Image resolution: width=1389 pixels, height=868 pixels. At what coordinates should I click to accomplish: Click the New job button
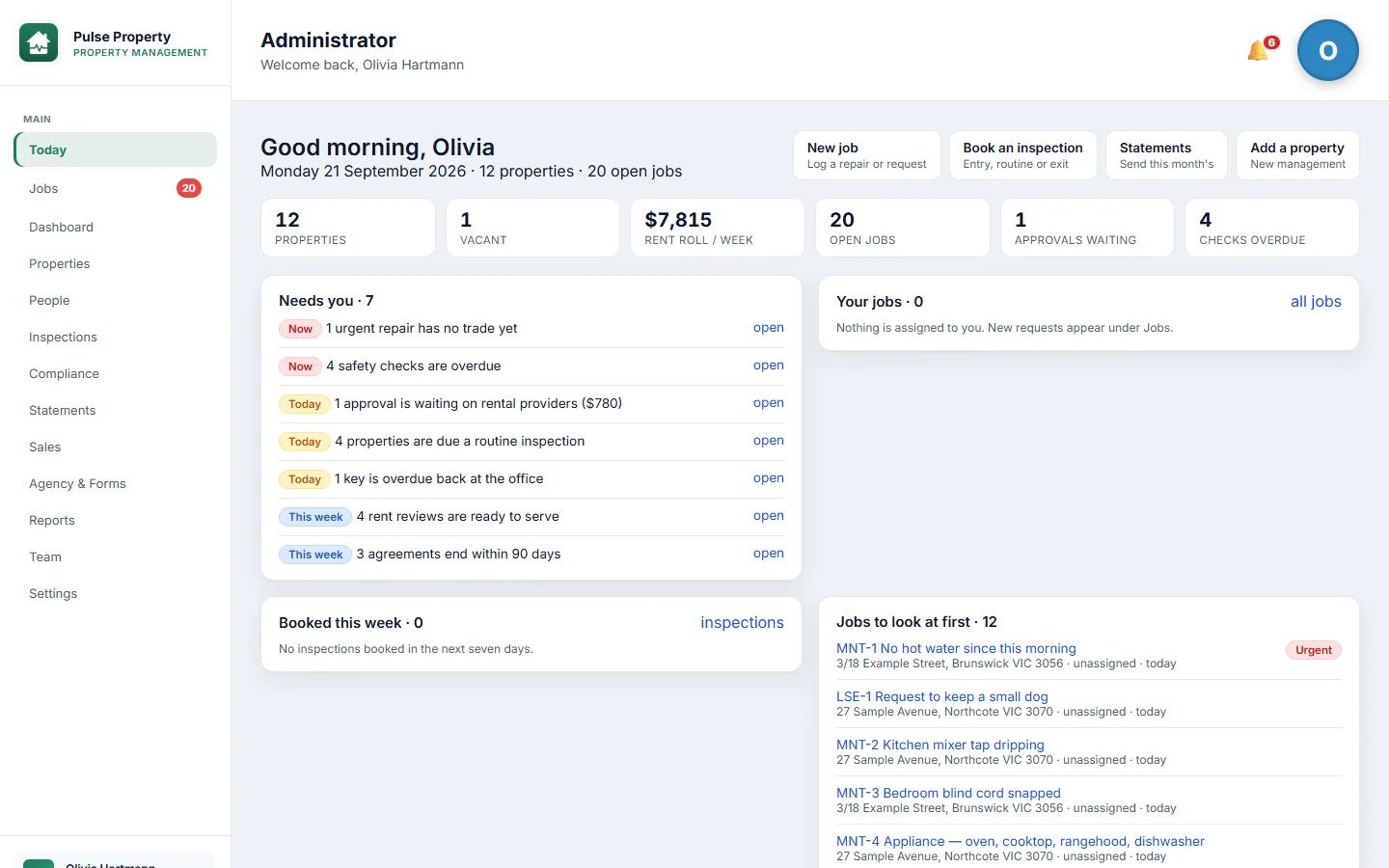(867, 155)
